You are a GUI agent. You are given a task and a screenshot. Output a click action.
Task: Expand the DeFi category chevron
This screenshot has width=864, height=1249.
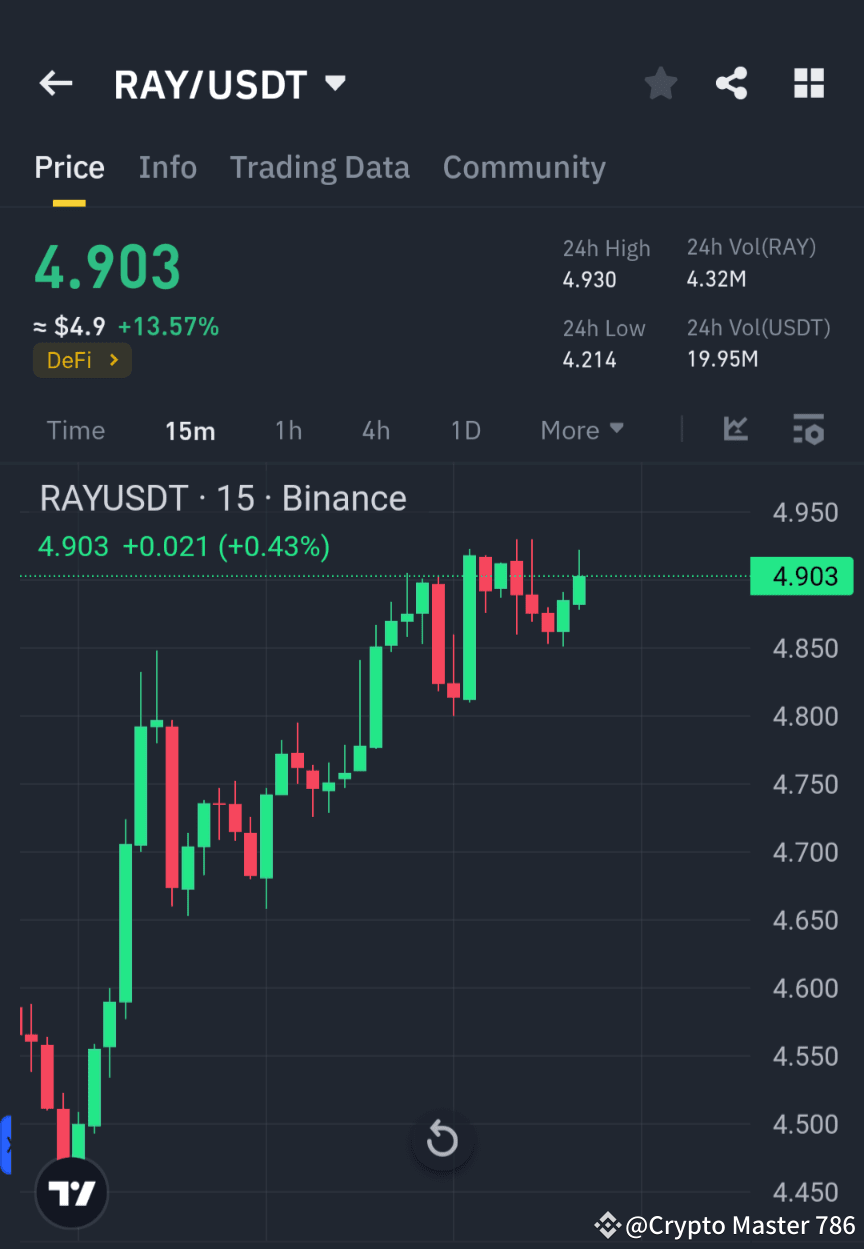[113, 360]
